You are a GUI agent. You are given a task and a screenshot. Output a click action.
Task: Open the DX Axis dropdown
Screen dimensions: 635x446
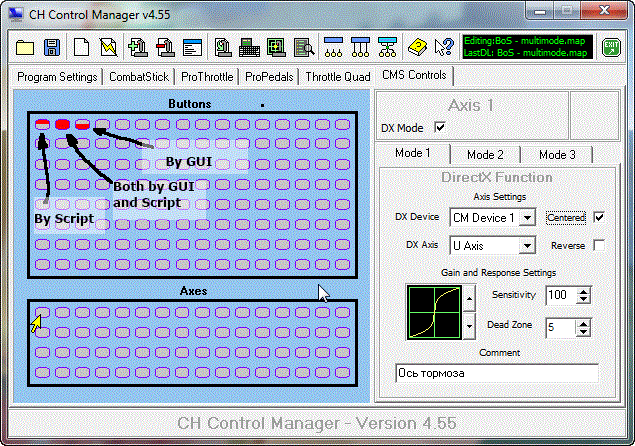pos(527,245)
